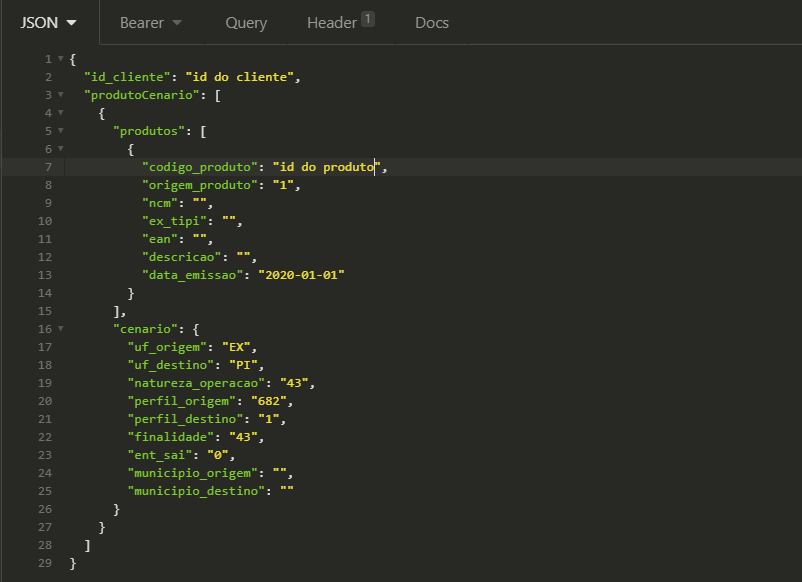Click the "ncm" key on line 9
Image resolution: width=802 pixels, height=582 pixels.
click(160, 203)
